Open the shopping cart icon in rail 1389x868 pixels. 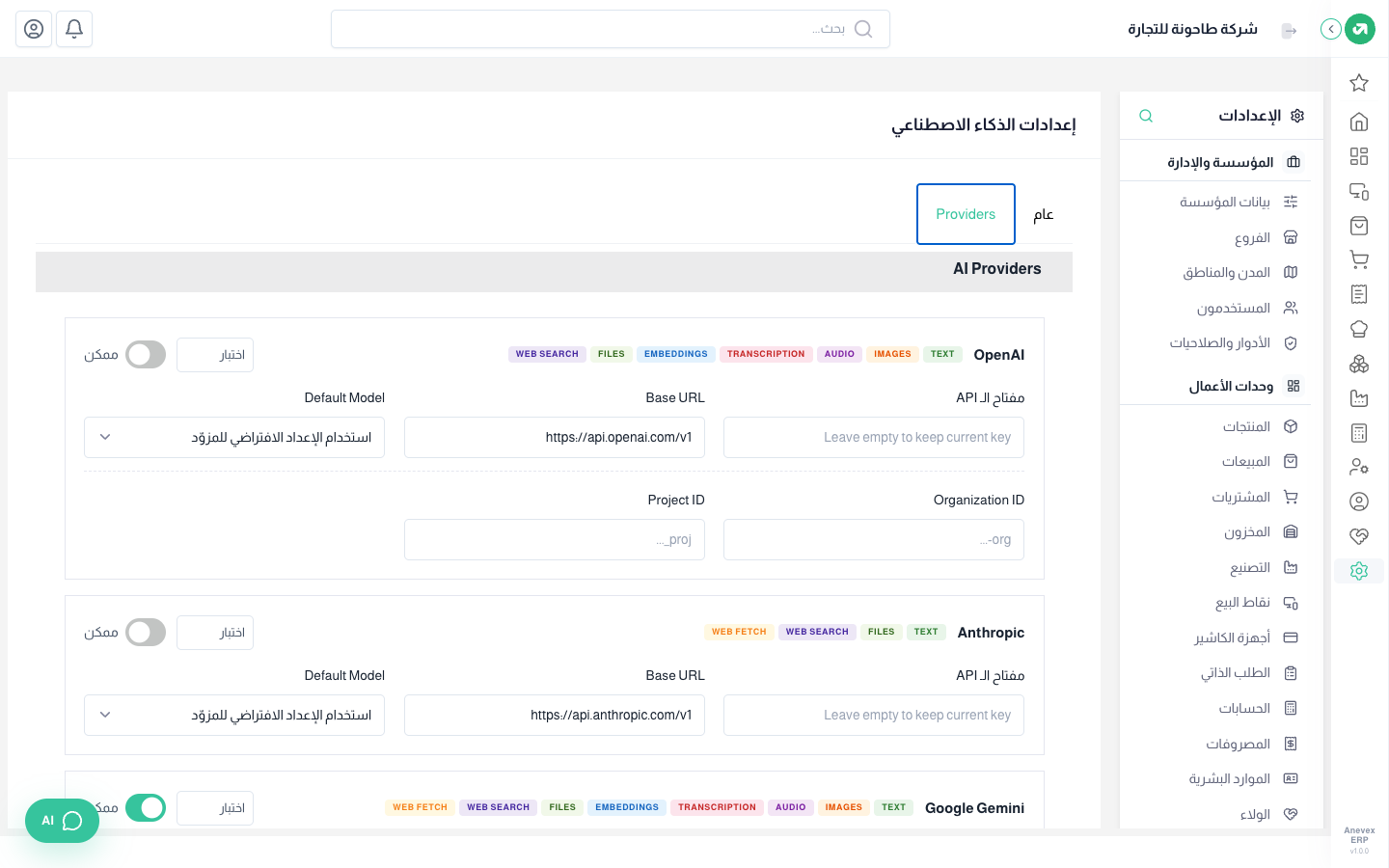click(1359, 259)
